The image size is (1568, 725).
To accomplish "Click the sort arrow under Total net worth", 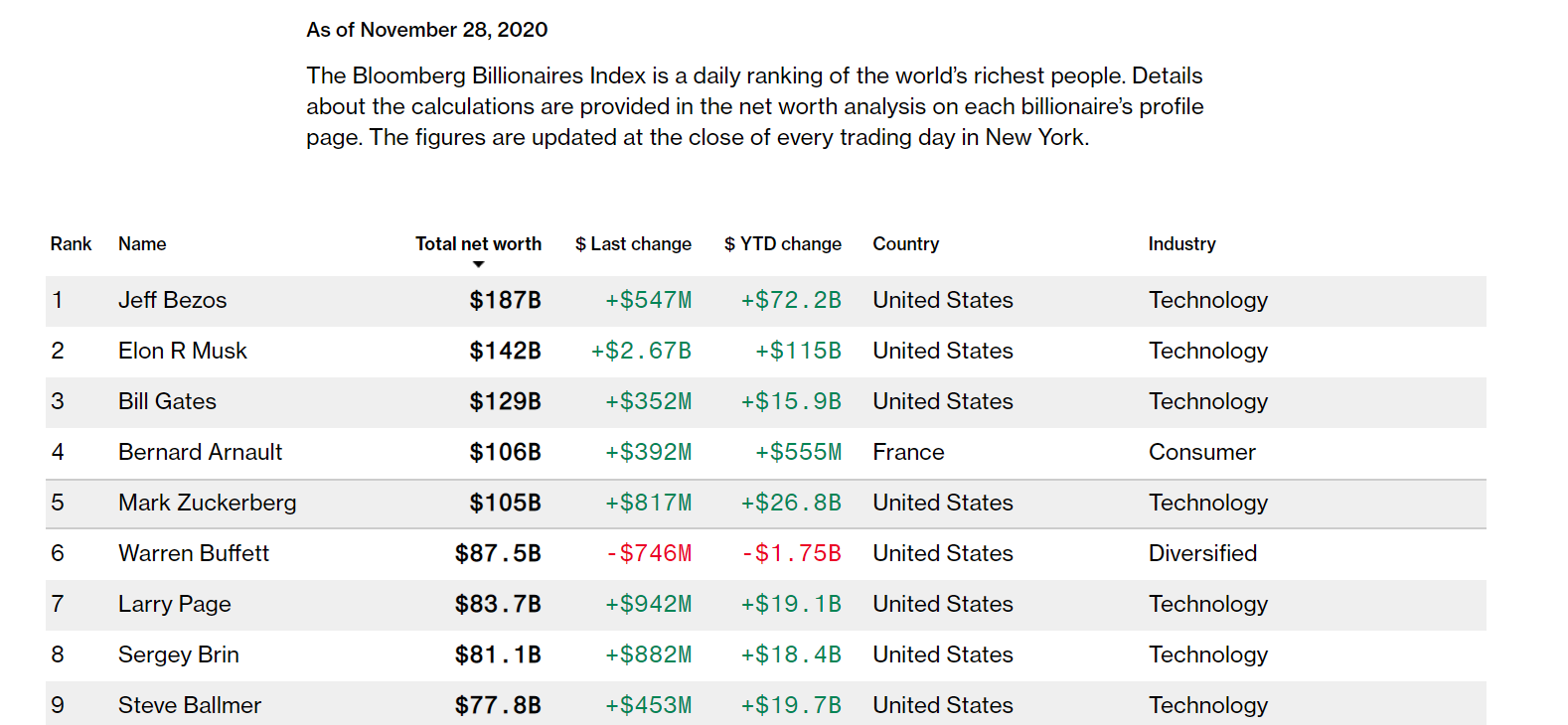I will [x=478, y=264].
